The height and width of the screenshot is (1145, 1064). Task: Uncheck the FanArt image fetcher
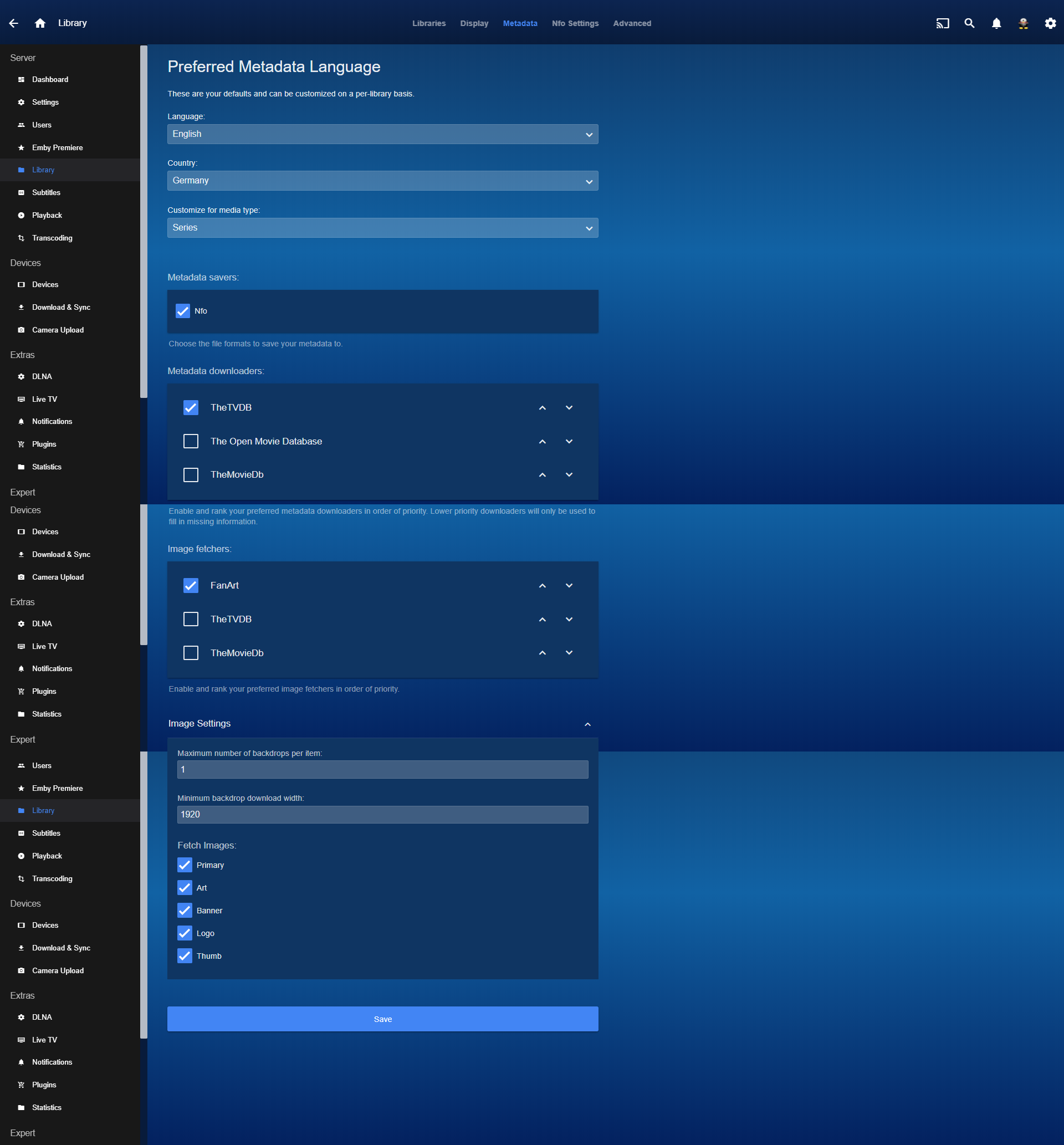coord(191,585)
